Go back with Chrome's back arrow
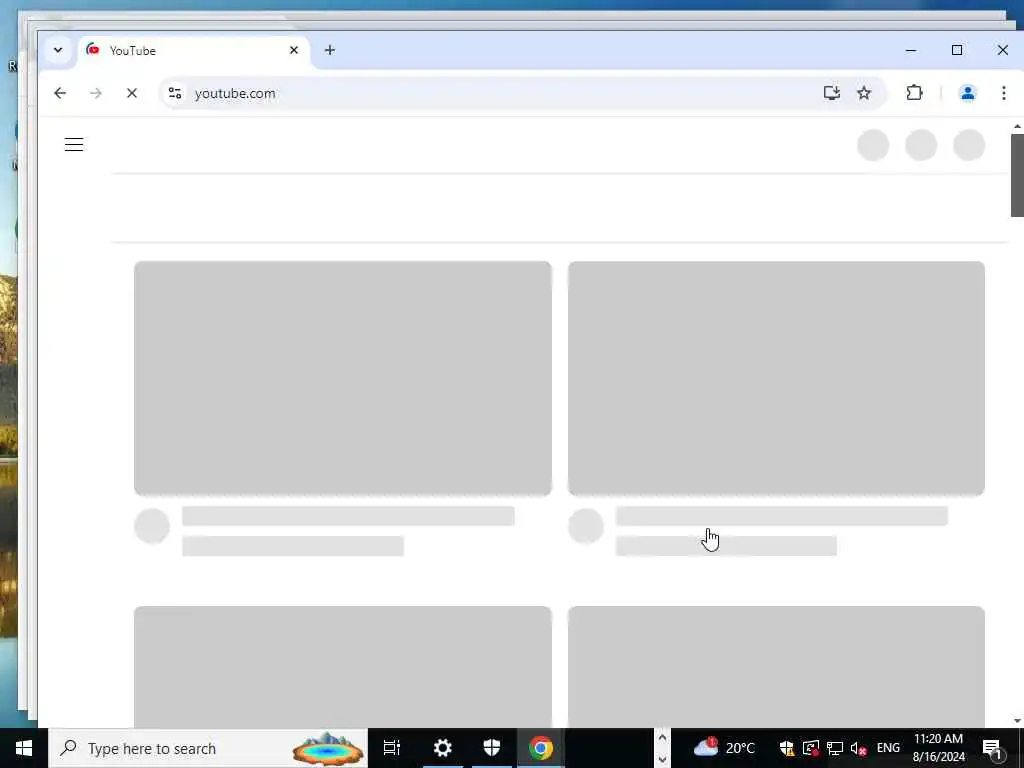1024x768 pixels. [60, 93]
